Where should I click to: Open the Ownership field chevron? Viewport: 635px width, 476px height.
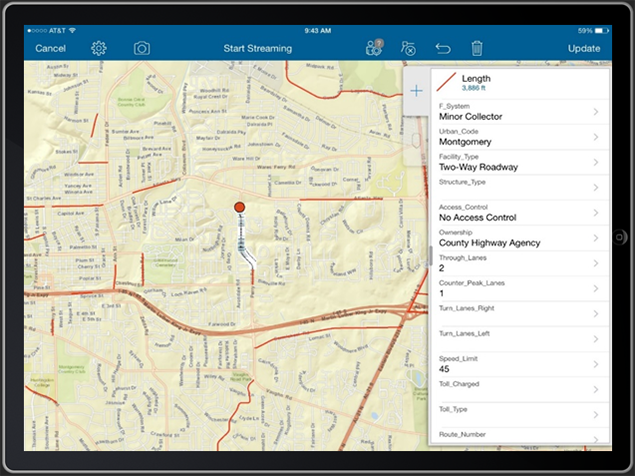click(x=596, y=238)
